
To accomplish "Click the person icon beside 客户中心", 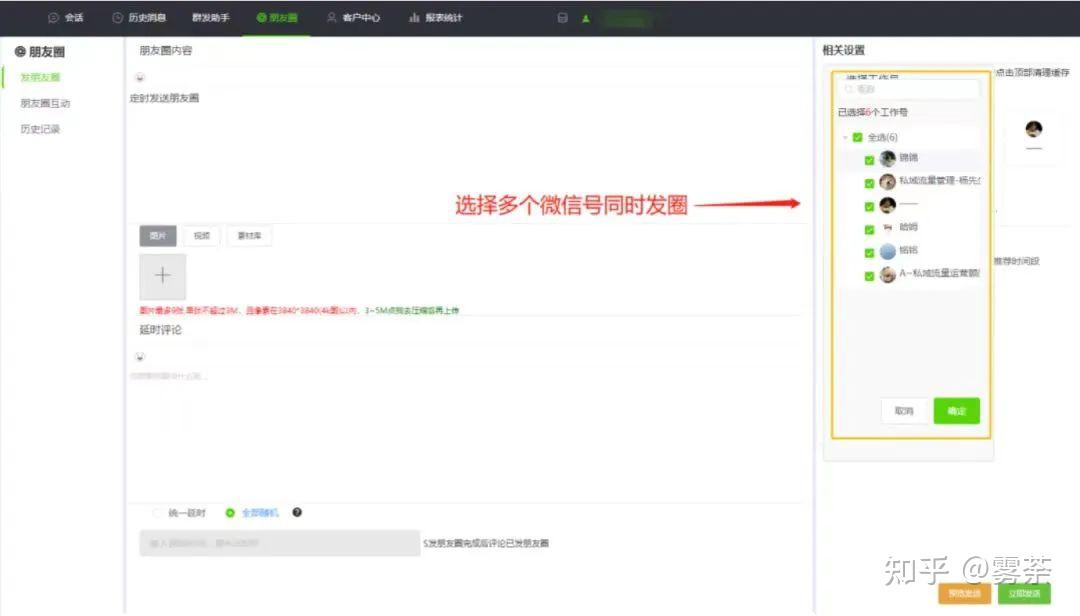I will pyautogui.click(x=332, y=18).
